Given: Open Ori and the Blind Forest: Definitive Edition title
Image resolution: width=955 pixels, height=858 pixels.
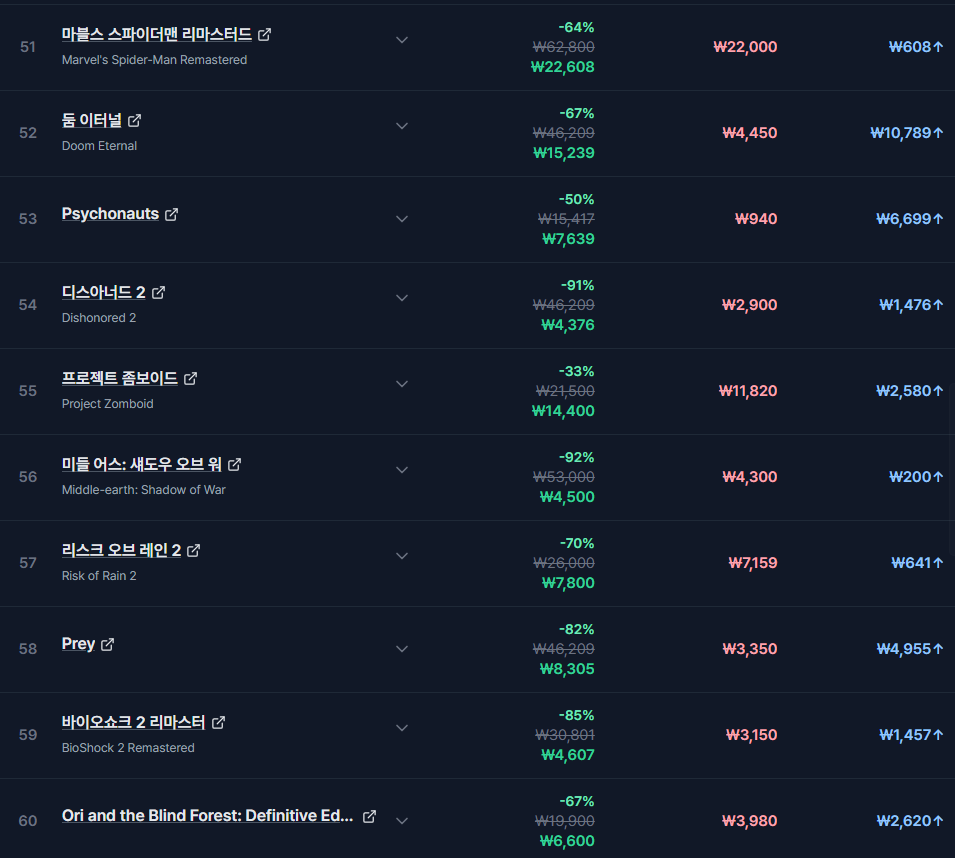Looking at the screenshot, I should click(x=208, y=816).
